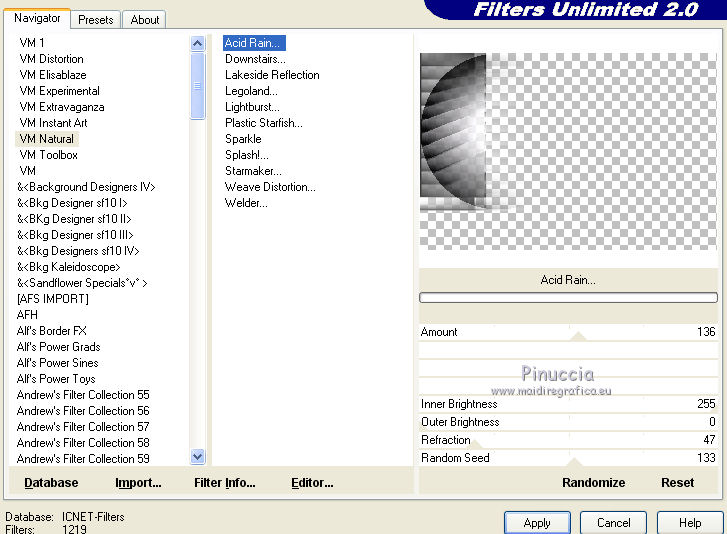The image size is (727, 534).
Task: Select Andrew's Filter Collection 57
Action: pos(83,426)
